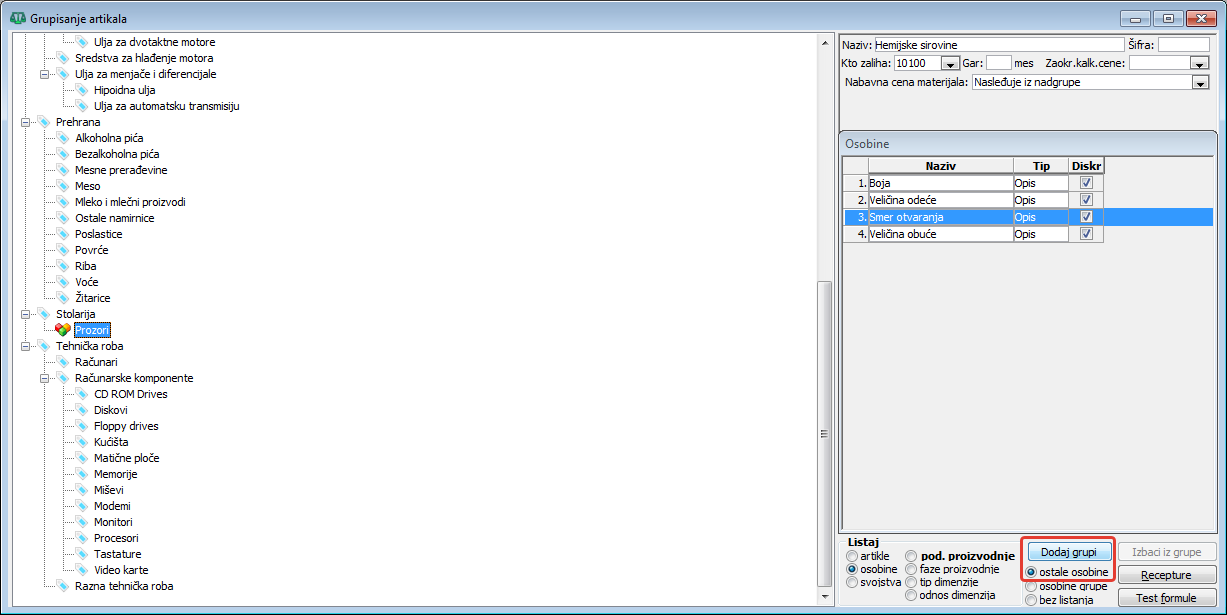Open the Kto zaliha dropdown arrow
Viewport: 1227px width, 615px height.
click(951, 63)
